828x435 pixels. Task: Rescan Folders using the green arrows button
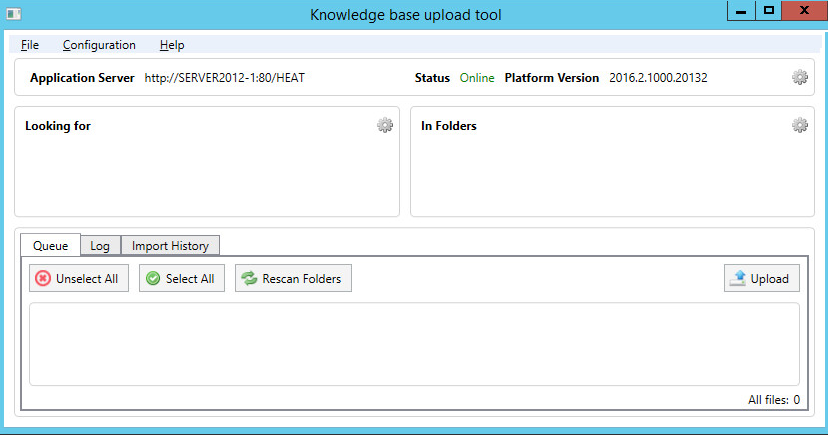tap(293, 279)
